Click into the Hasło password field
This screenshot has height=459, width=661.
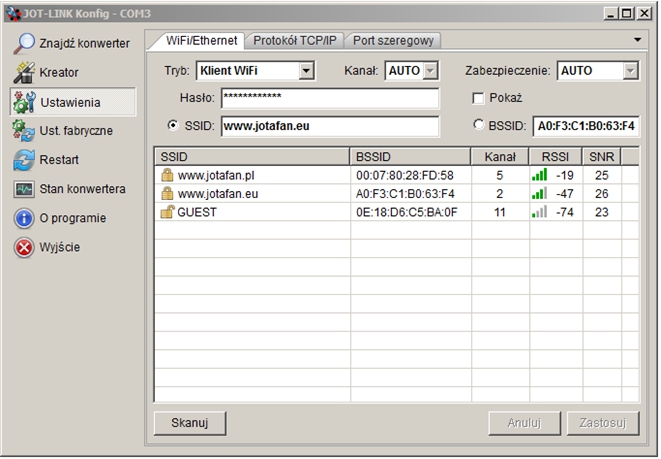point(330,98)
